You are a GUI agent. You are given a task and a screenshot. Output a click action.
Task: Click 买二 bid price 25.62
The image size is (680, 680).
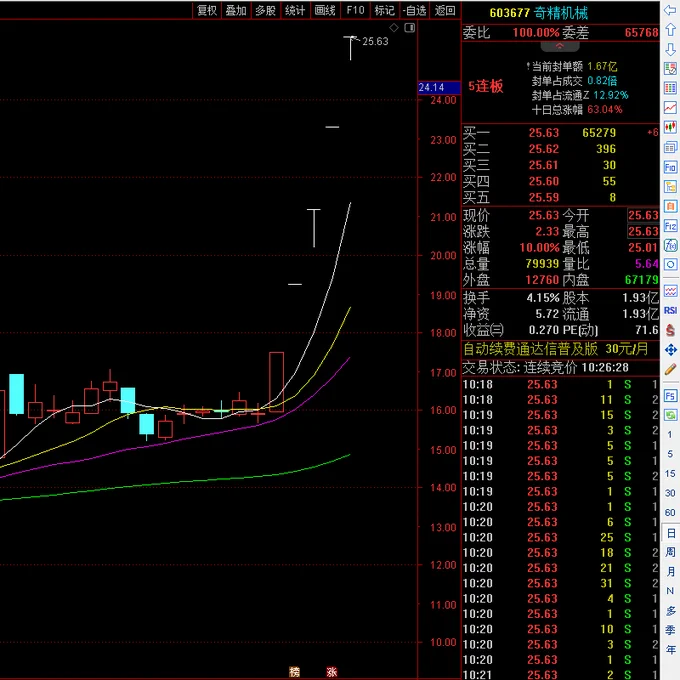543,149
